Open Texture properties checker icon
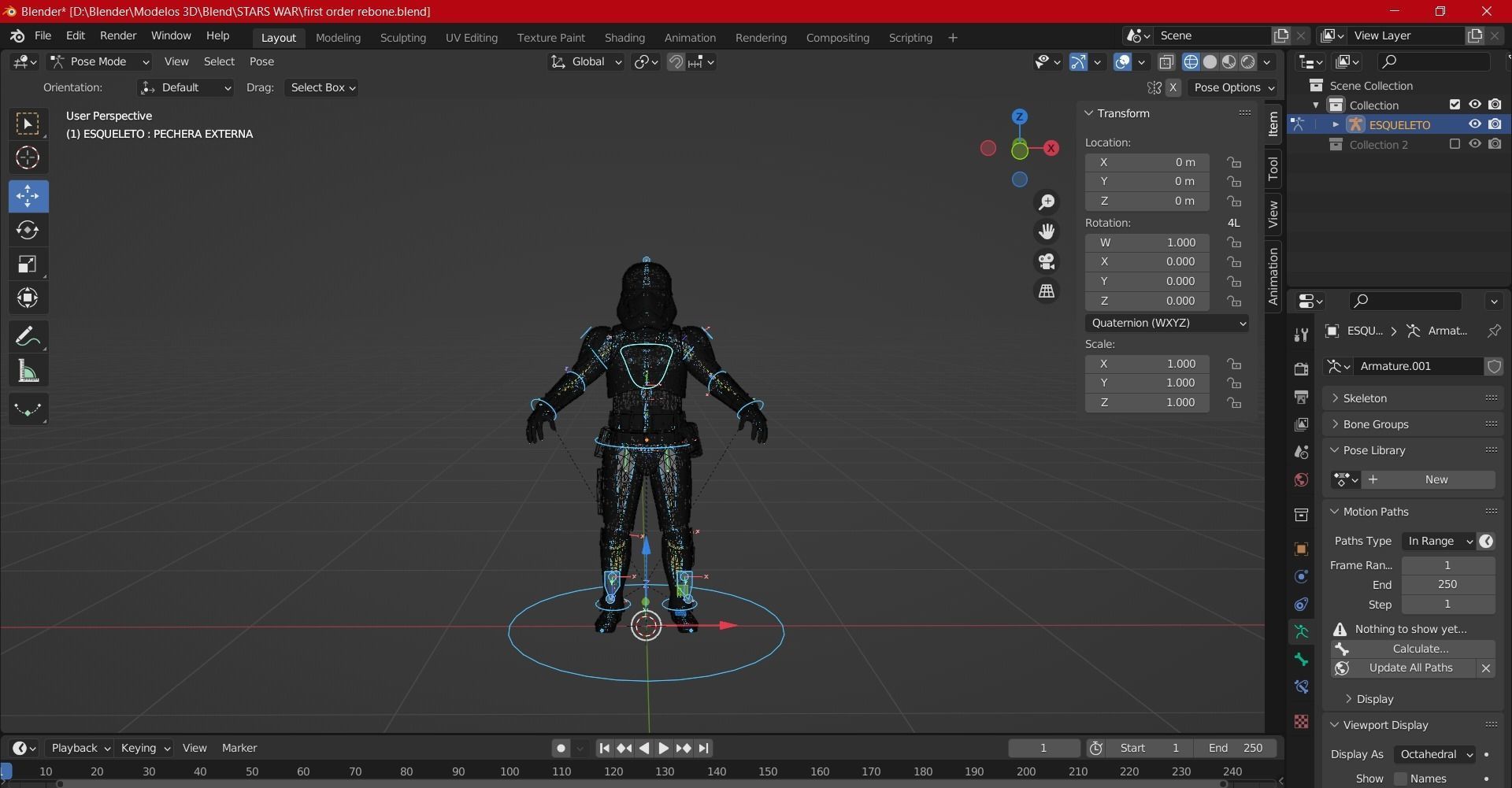 click(1301, 721)
